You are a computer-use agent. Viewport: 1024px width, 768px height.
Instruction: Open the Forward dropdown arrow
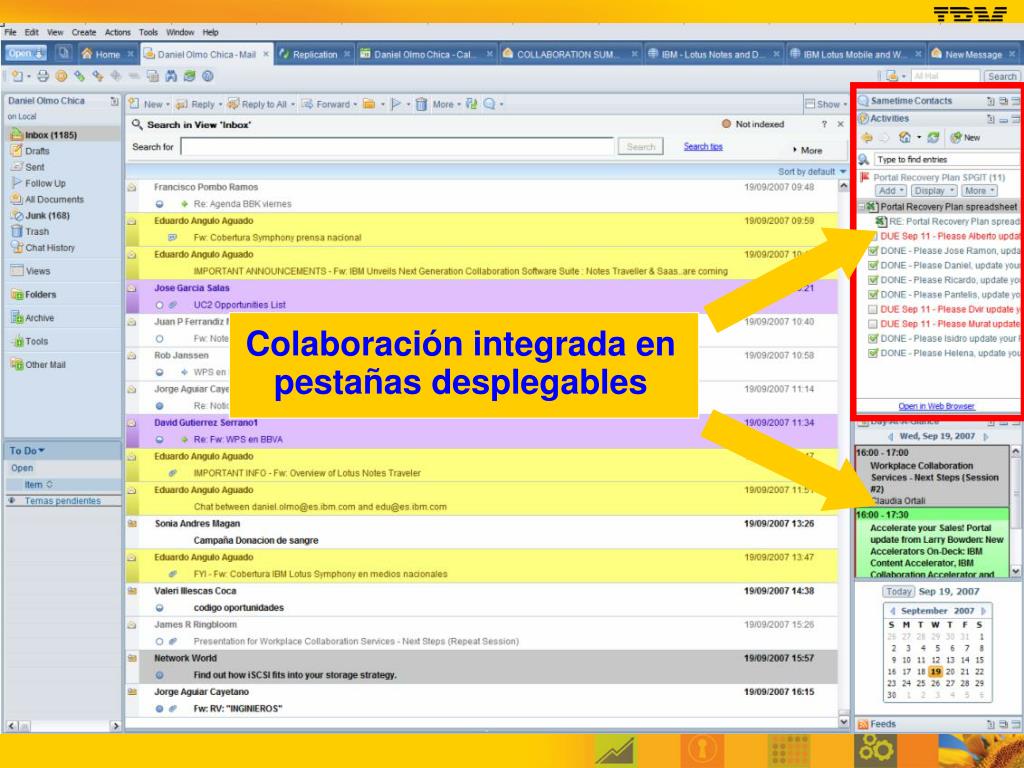(x=355, y=104)
